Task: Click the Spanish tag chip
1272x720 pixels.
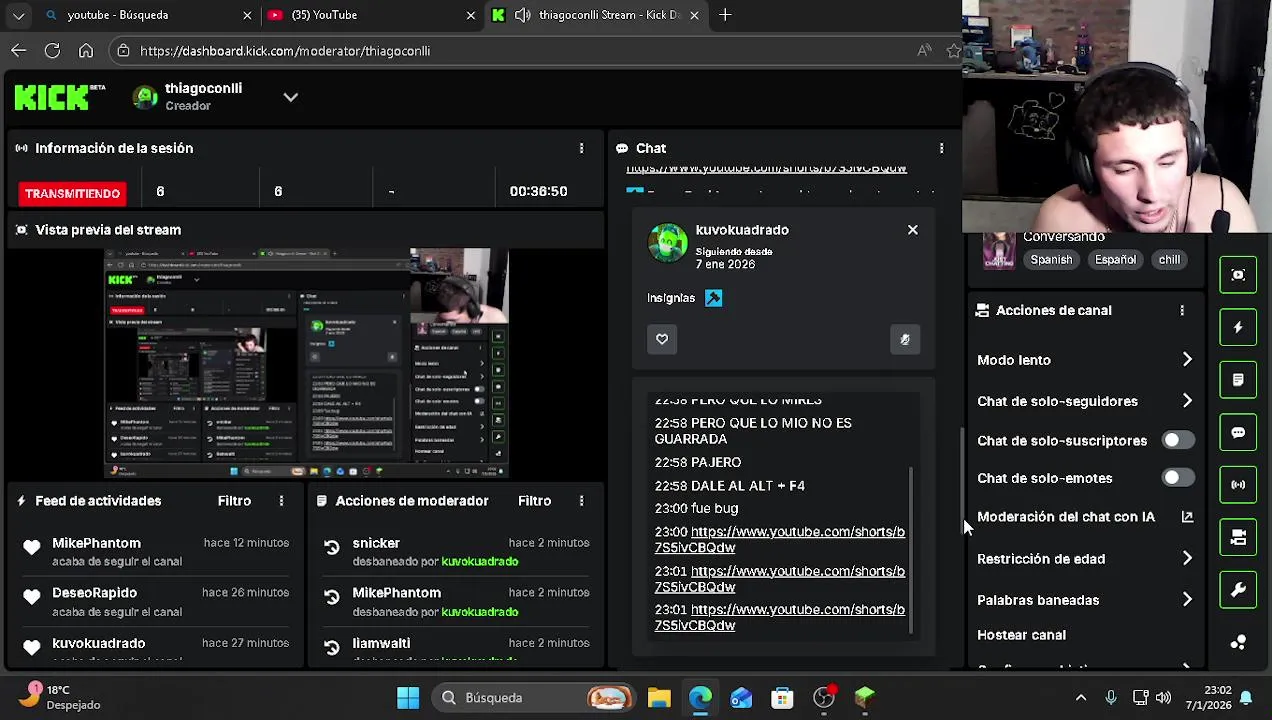Action: pos(1051,259)
